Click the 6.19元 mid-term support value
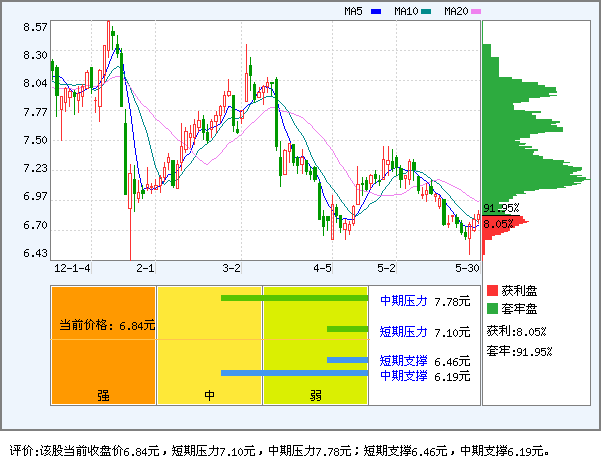The image size is (601, 456). (452, 376)
